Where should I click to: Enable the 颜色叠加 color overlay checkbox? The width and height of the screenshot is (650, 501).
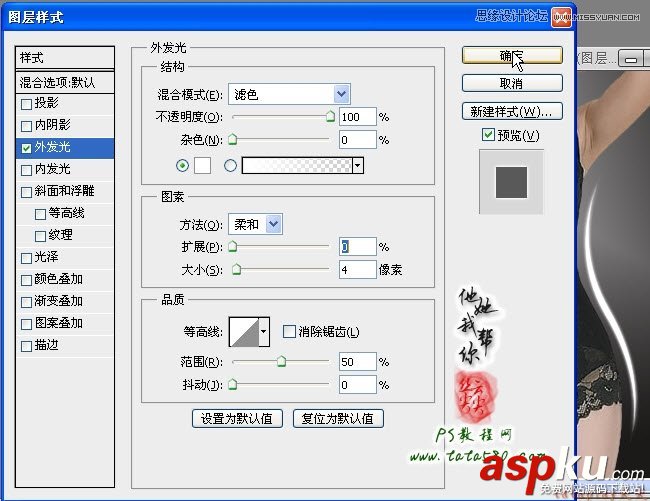(26, 280)
